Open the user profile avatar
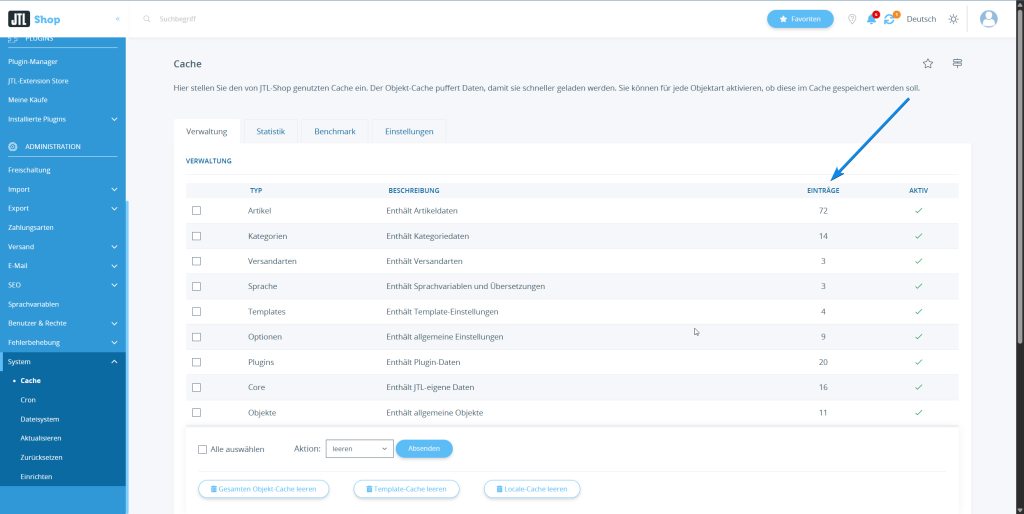1024x514 pixels. (x=989, y=19)
